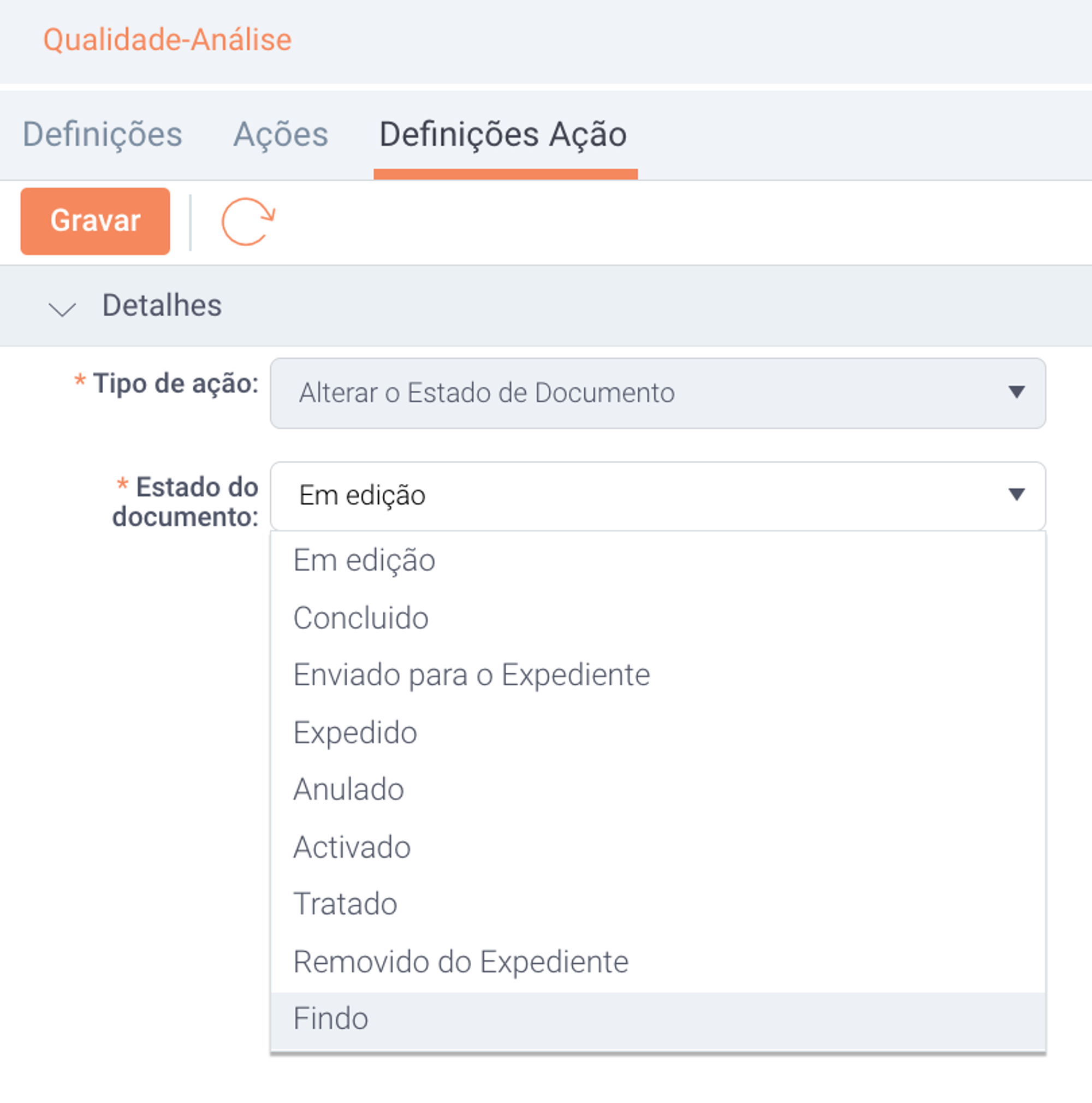
Task: Select the Definições Ação tab
Action: pos(503,135)
